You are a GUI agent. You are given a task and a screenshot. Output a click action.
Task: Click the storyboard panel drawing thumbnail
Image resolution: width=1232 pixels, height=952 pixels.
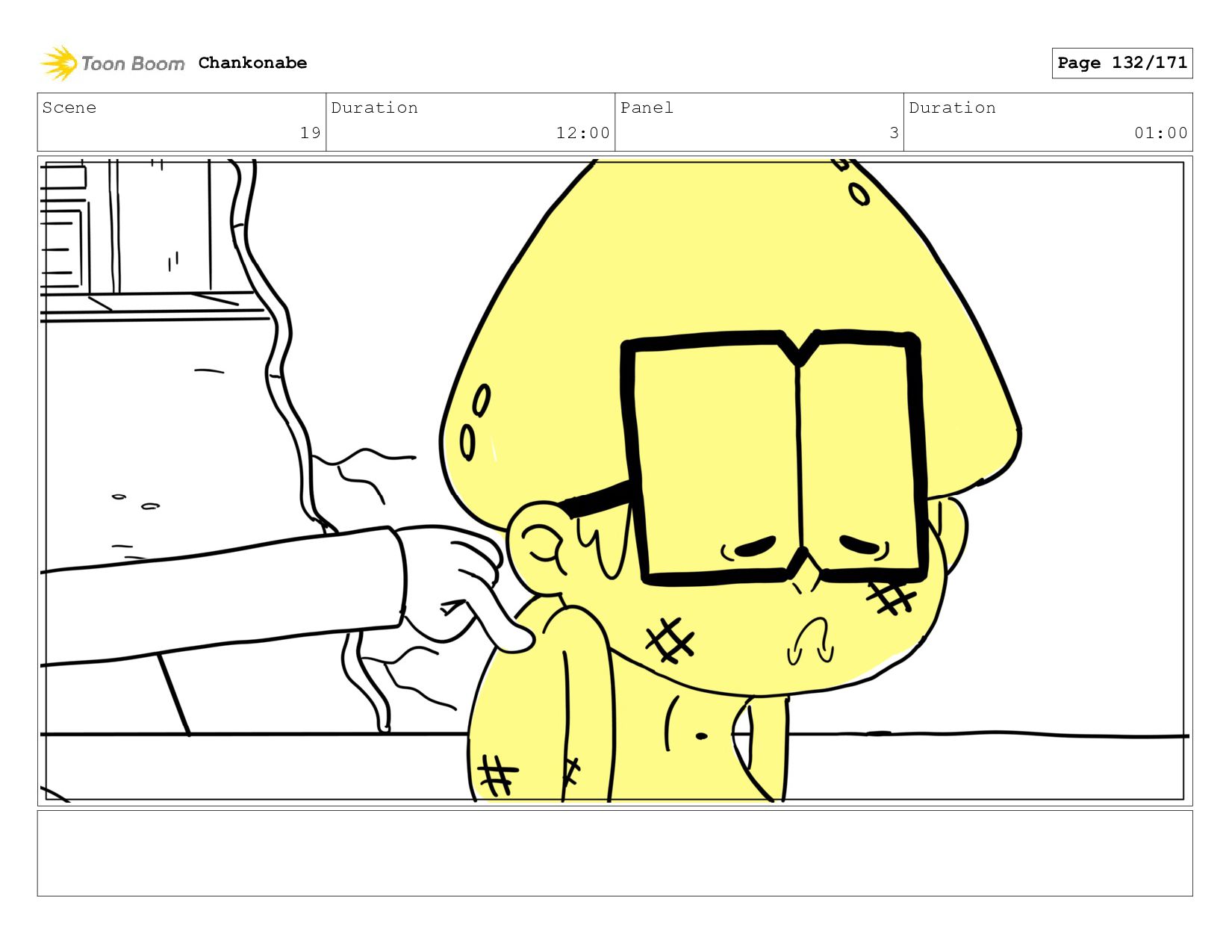pyautogui.click(x=615, y=480)
